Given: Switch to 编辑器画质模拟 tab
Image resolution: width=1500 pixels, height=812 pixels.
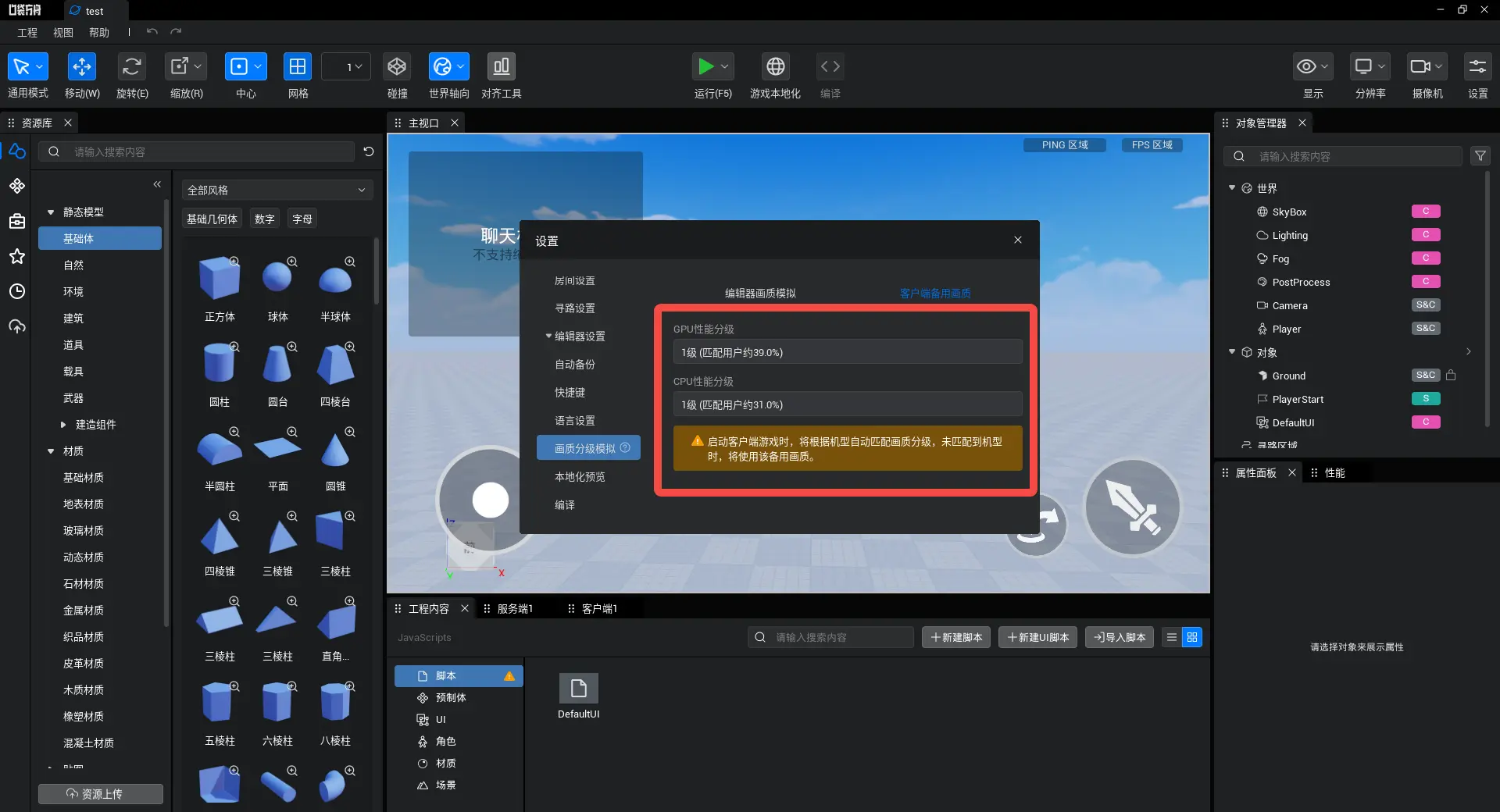Looking at the screenshot, I should pyautogui.click(x=760, y=293).
